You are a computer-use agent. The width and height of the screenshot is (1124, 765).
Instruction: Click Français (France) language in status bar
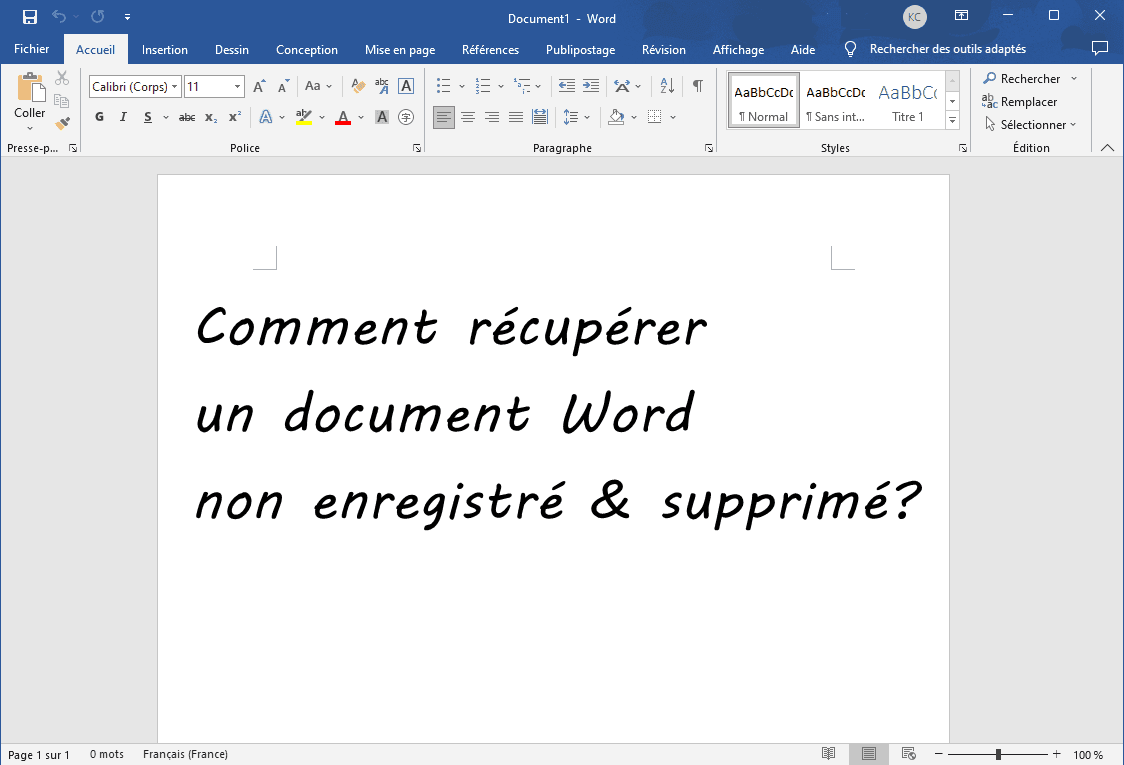[x=186, y=754]
